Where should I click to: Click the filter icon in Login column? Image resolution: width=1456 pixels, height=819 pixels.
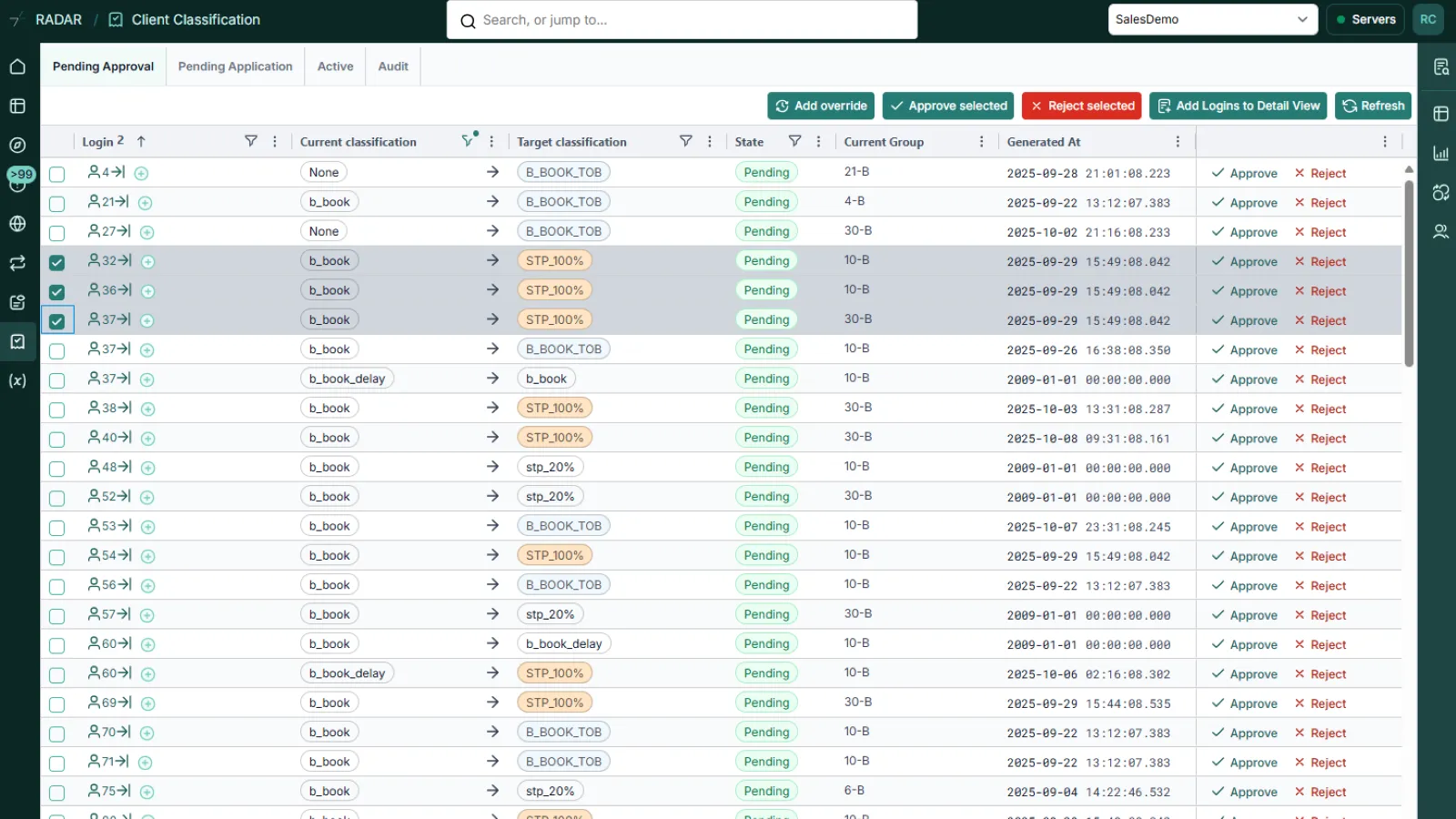click(251, 141)
